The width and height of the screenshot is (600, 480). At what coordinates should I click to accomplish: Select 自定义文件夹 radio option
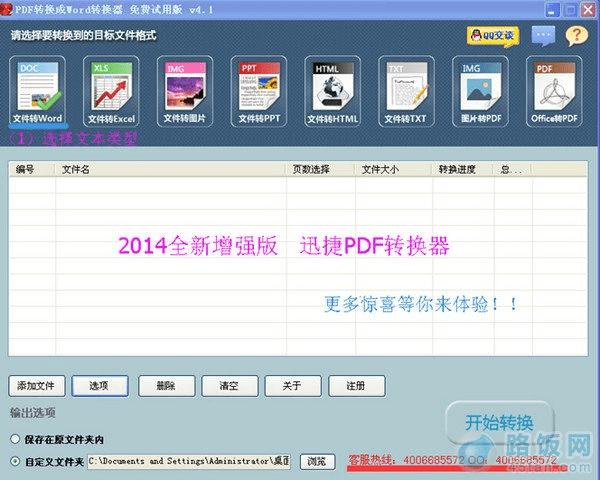[x=15, y=461]
